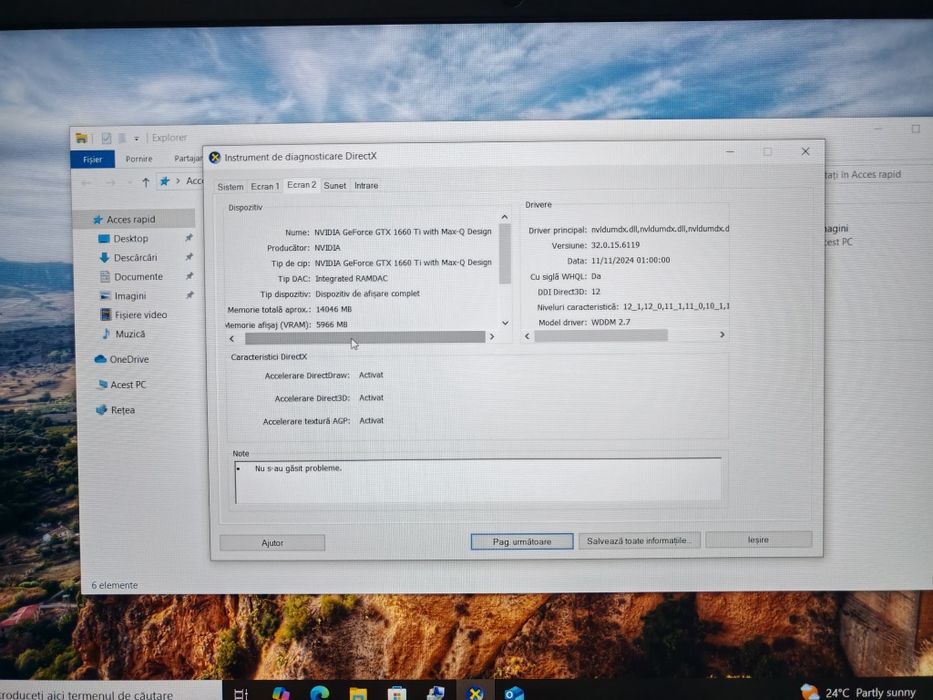Viewport: 933px width, 700px height.
Task: Select Acest PC in sidebar
Action: (127, 385)
